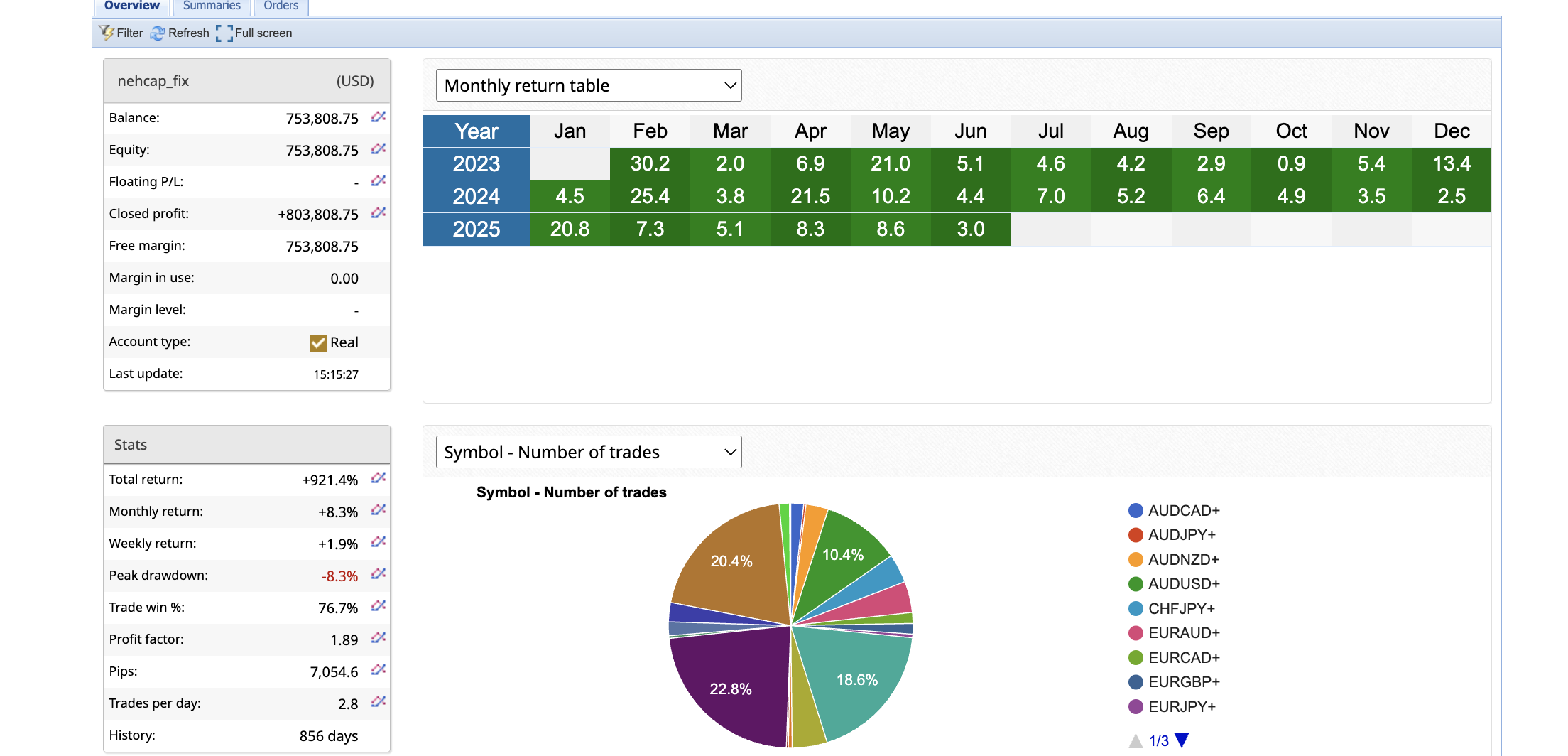Click the Filter funnel icon
Viewport: 1568px width, 756px height.
(107, 33)
